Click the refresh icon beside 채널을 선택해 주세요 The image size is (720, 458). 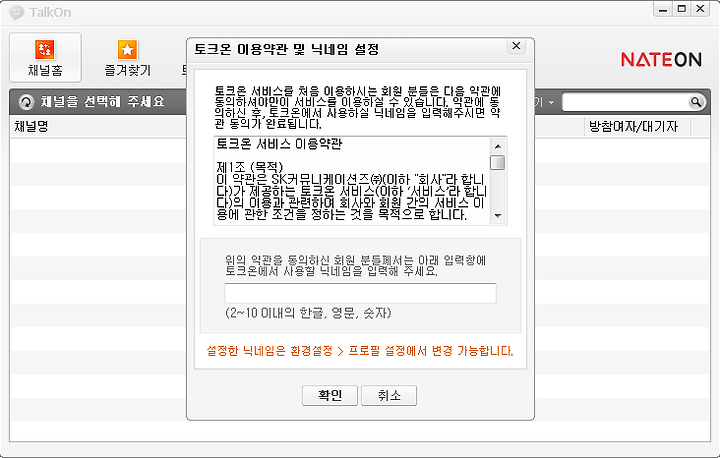pos(26,102)
